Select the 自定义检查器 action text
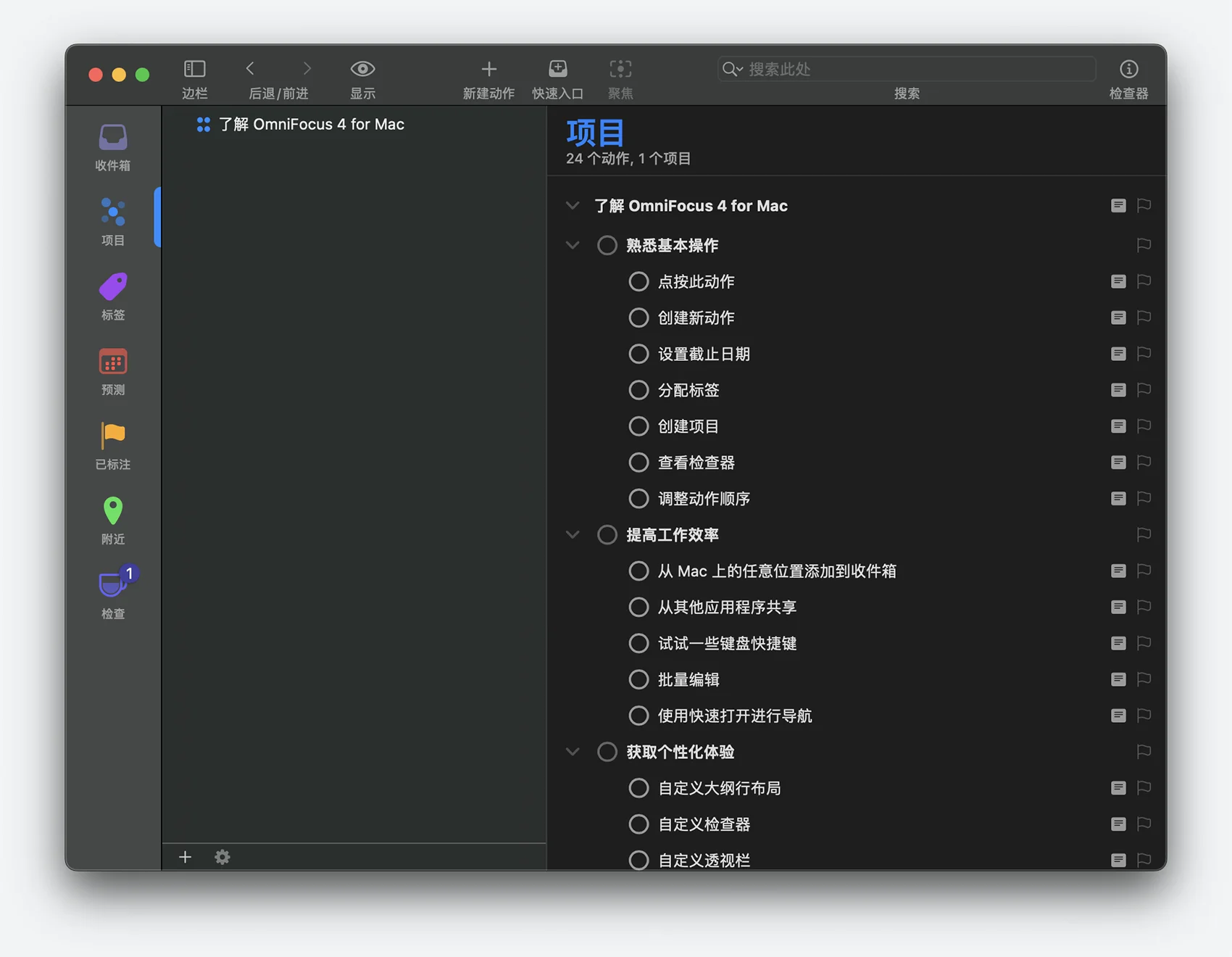 coord(704,824)
